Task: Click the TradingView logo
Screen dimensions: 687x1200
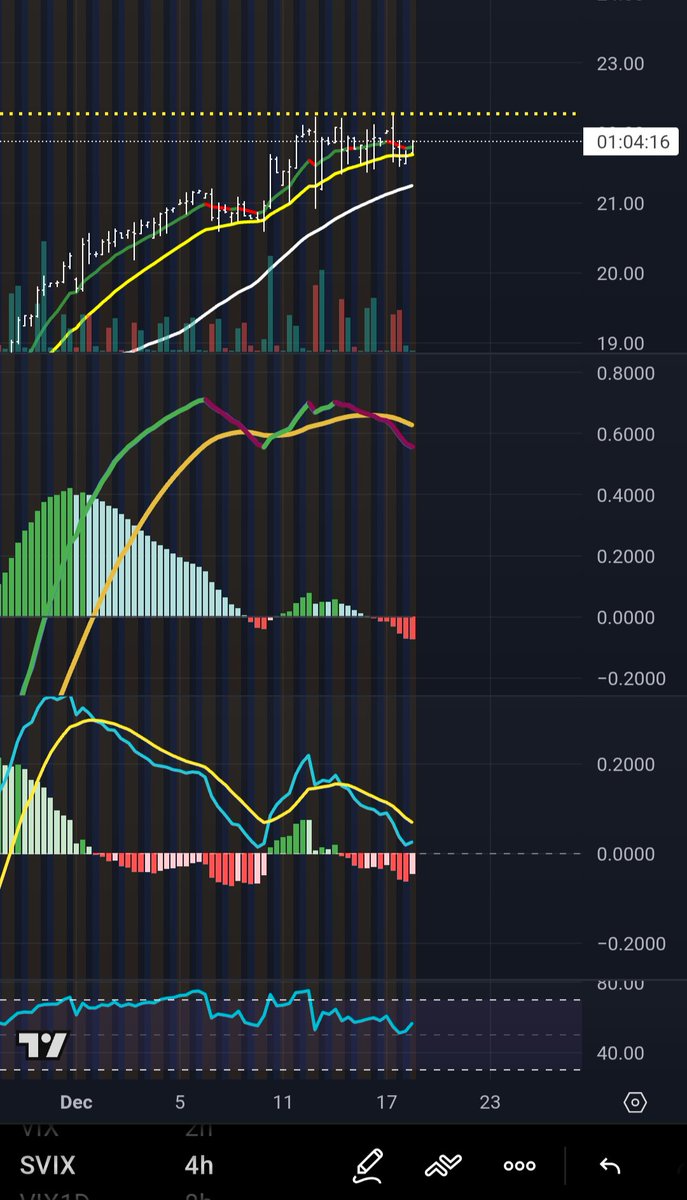Action: tap(43, 1045)
